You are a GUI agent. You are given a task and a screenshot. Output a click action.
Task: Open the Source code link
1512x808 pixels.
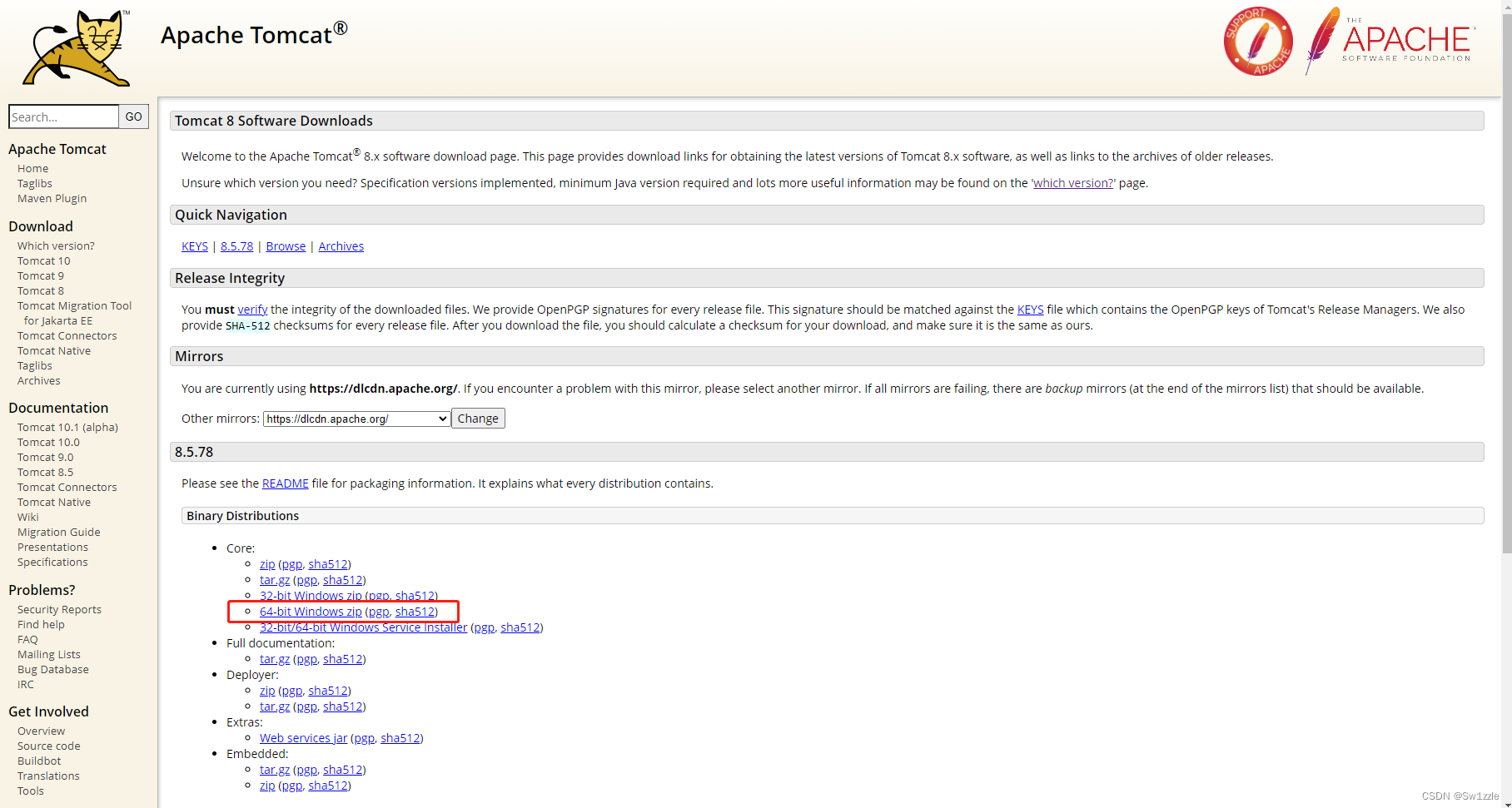click(49, 746)
